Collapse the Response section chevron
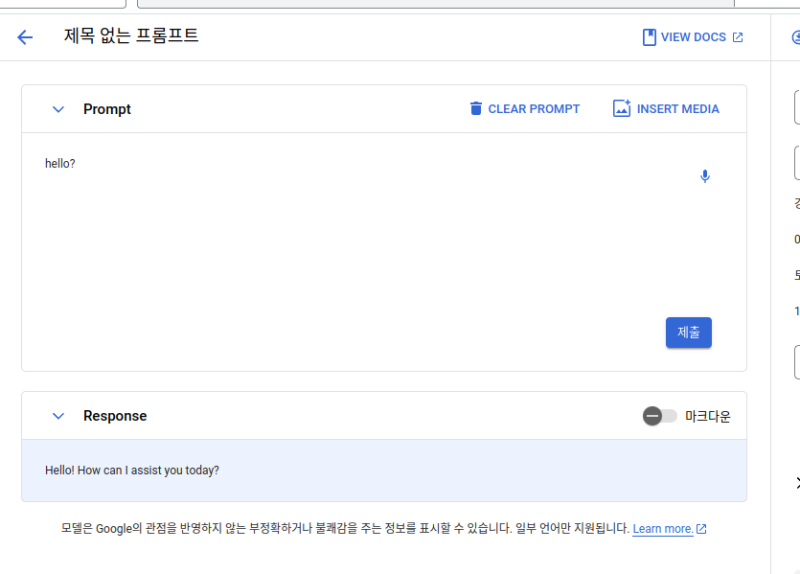 tap(58, 416)
